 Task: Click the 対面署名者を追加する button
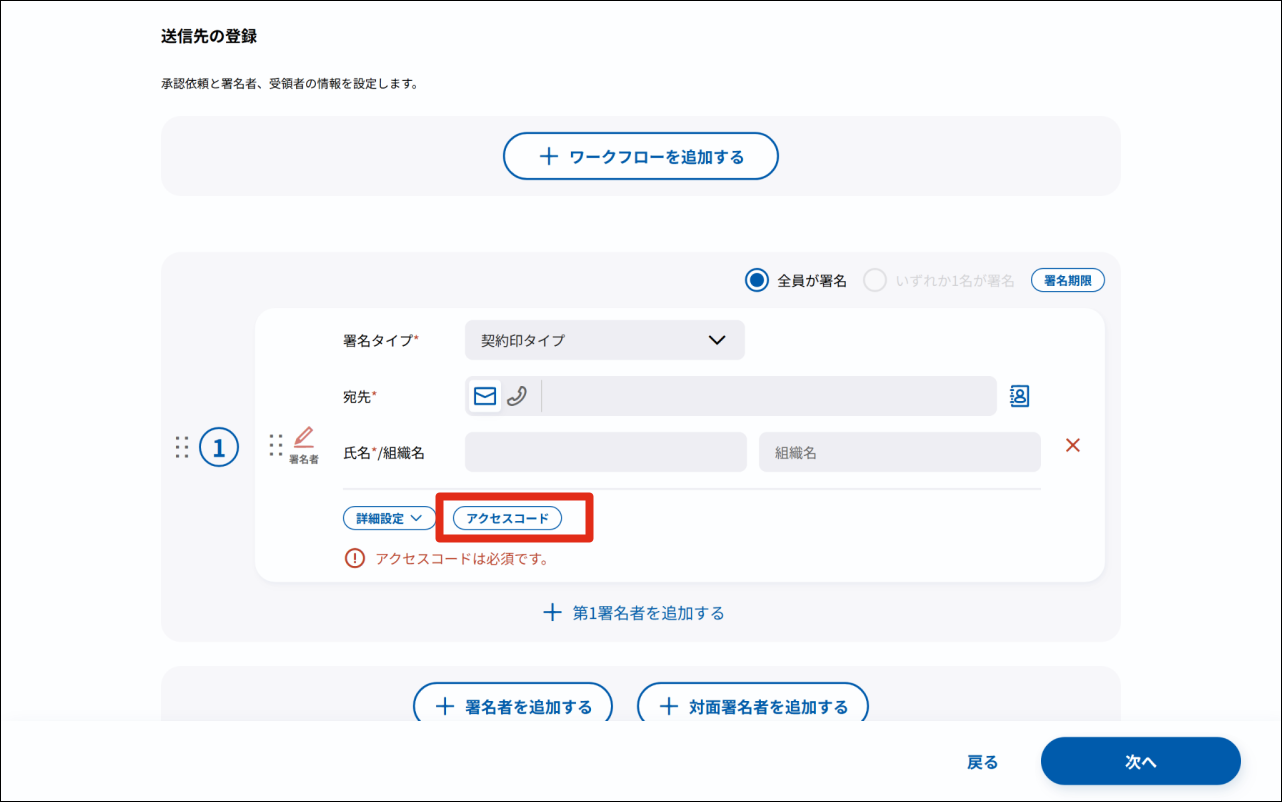[x=752, y=705]
